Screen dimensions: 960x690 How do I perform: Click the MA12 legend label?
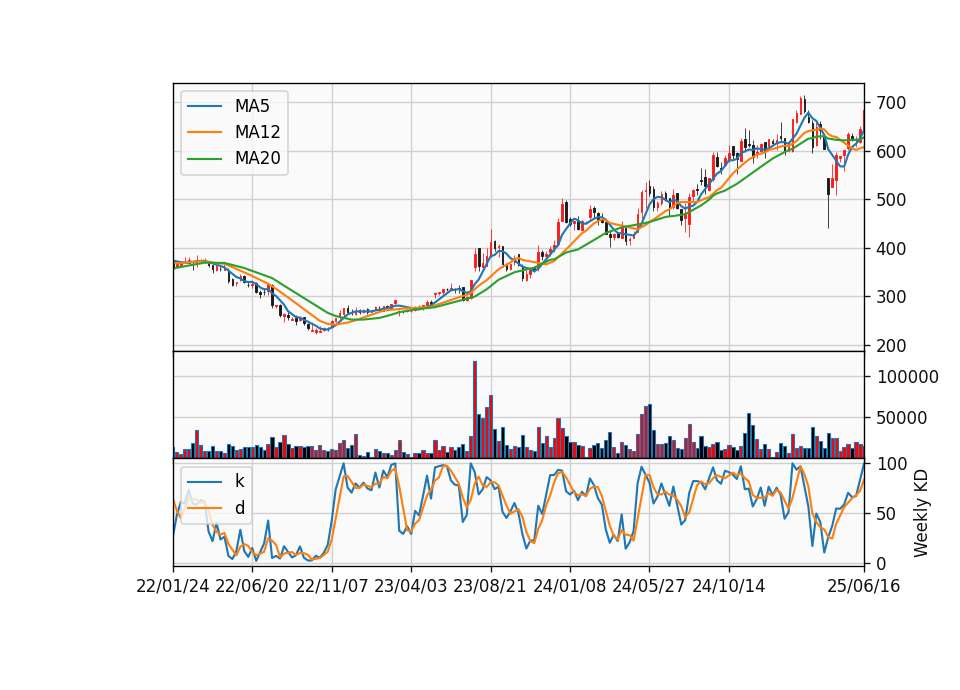coord(257,132)
